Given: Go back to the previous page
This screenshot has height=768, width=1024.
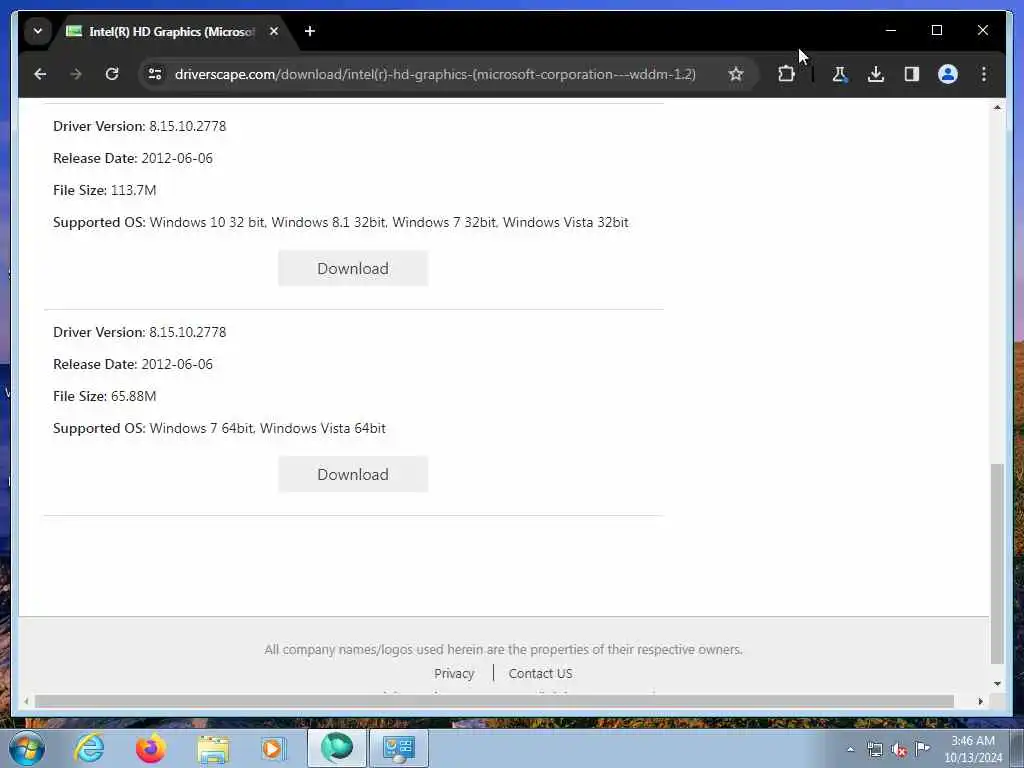Looking at the screenshot, I should pos(40,74).
